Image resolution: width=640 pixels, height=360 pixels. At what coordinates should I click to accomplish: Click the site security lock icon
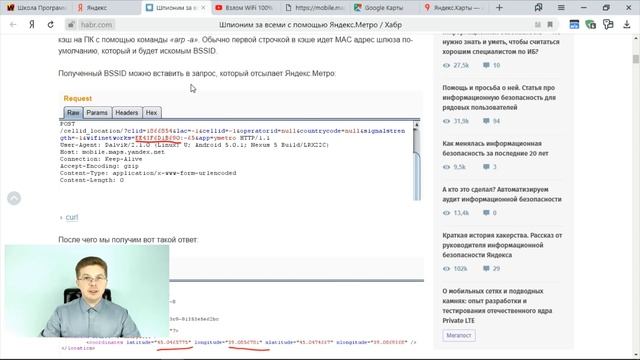coord(71,24)
